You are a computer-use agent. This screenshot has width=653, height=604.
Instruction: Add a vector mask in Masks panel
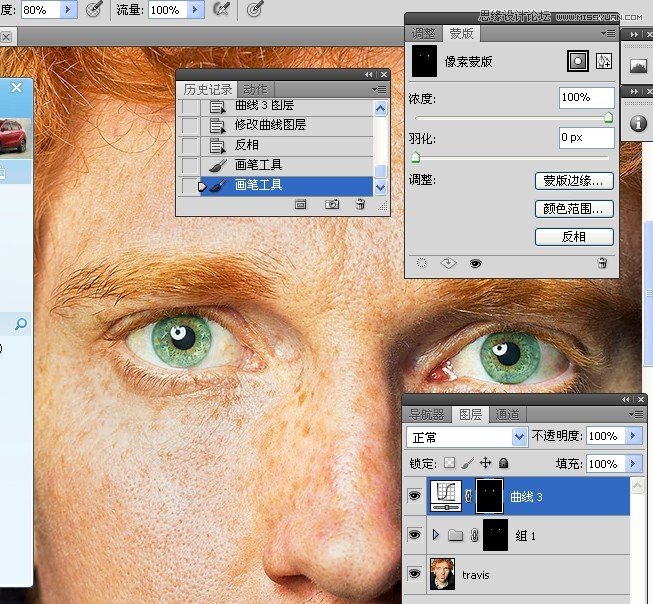[603, 61]
